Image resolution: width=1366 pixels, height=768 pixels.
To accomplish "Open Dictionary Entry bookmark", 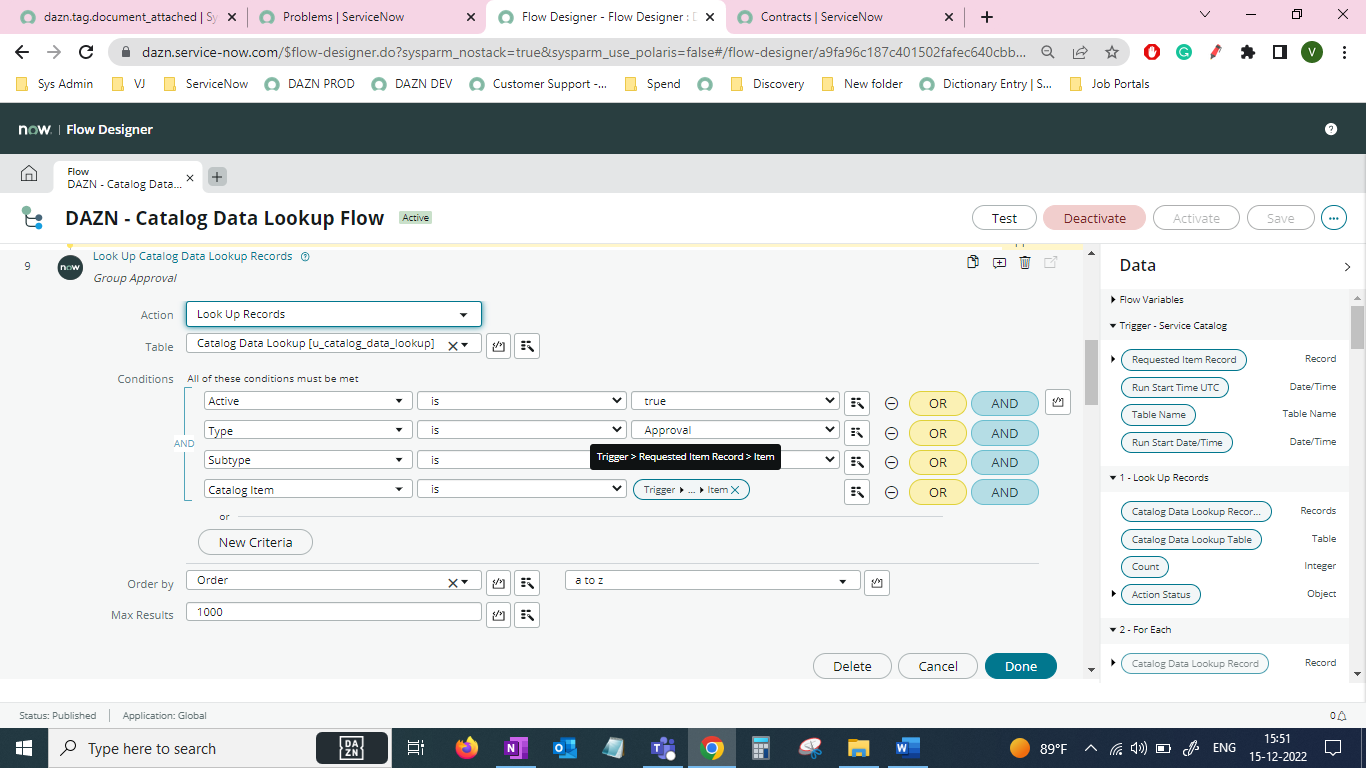I will [986, 84].
